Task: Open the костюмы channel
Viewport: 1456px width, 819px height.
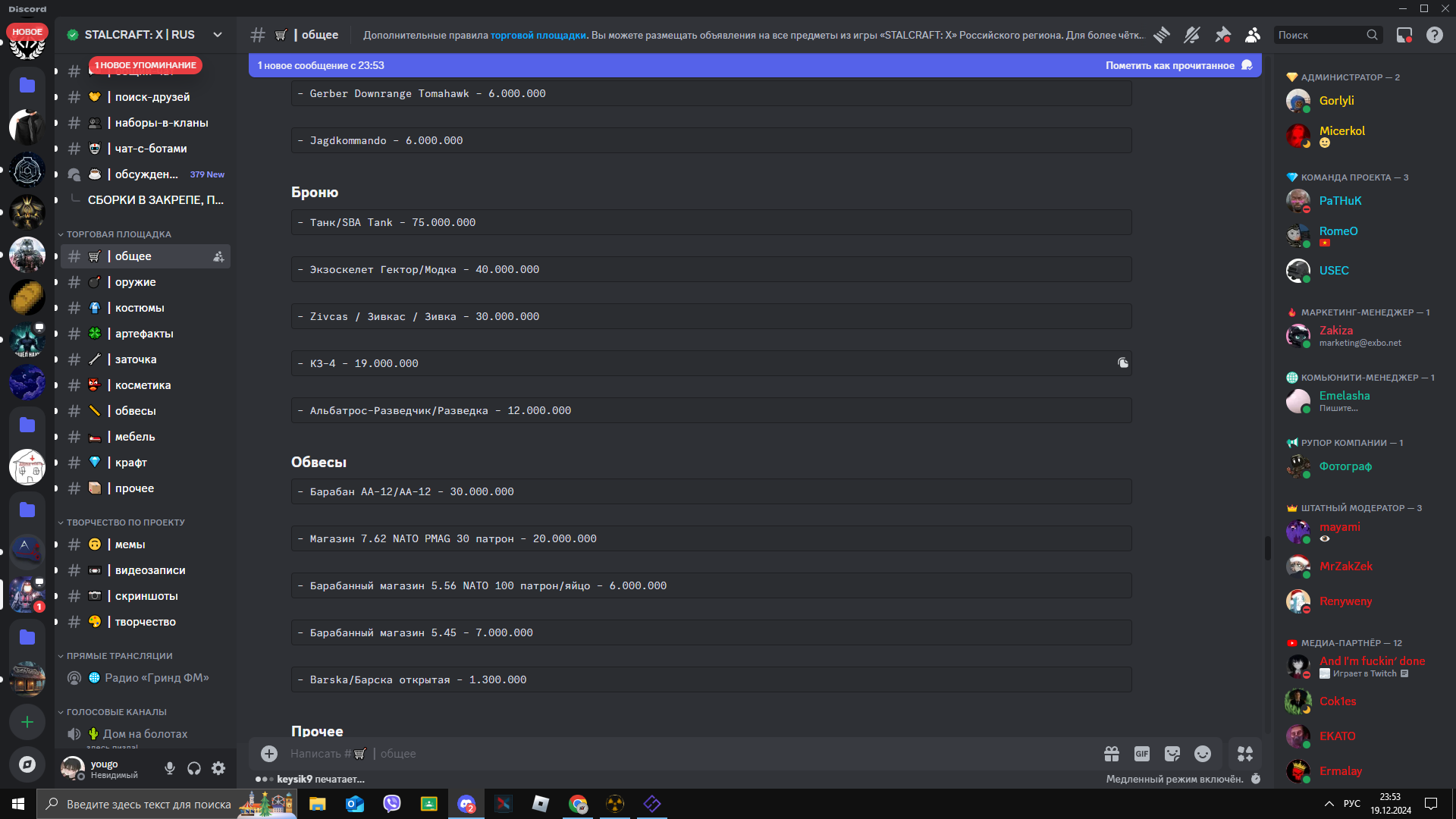Action: point(146,308)
